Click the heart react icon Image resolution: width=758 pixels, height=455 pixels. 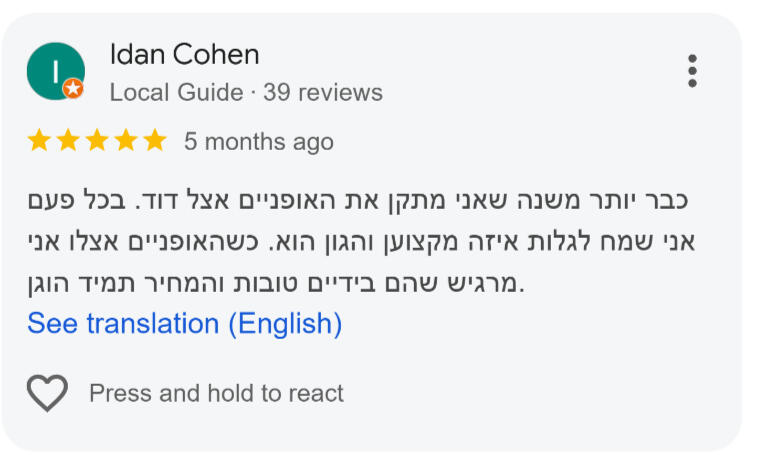tap(47, 393)
